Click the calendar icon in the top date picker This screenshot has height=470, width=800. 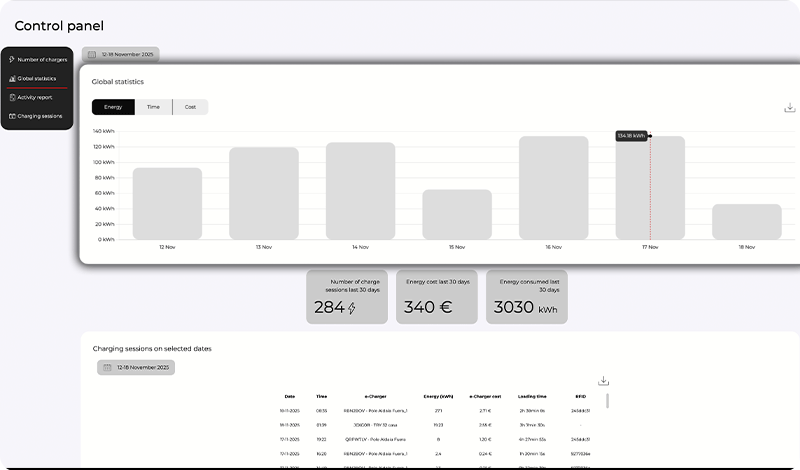(x=92, y=55)
